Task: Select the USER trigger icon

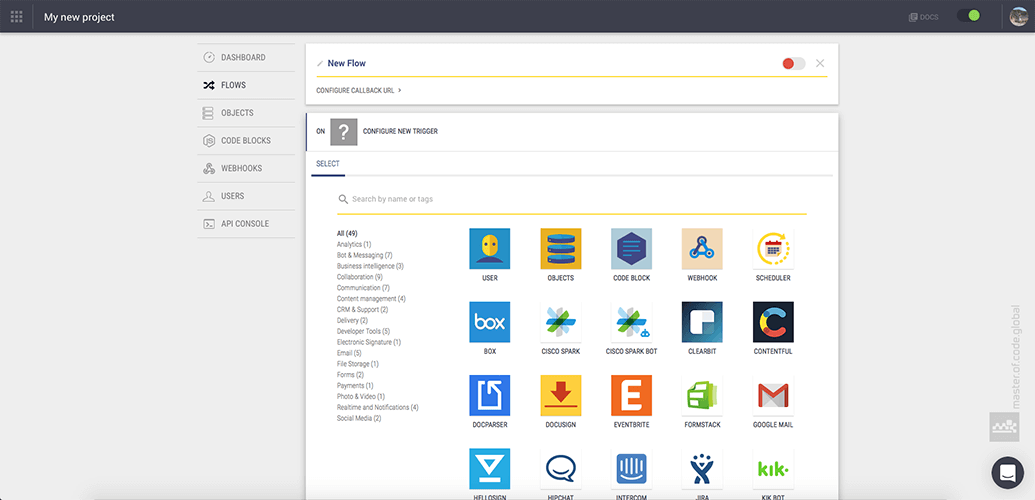Action: pyautogui.click(x=490, y=248)
